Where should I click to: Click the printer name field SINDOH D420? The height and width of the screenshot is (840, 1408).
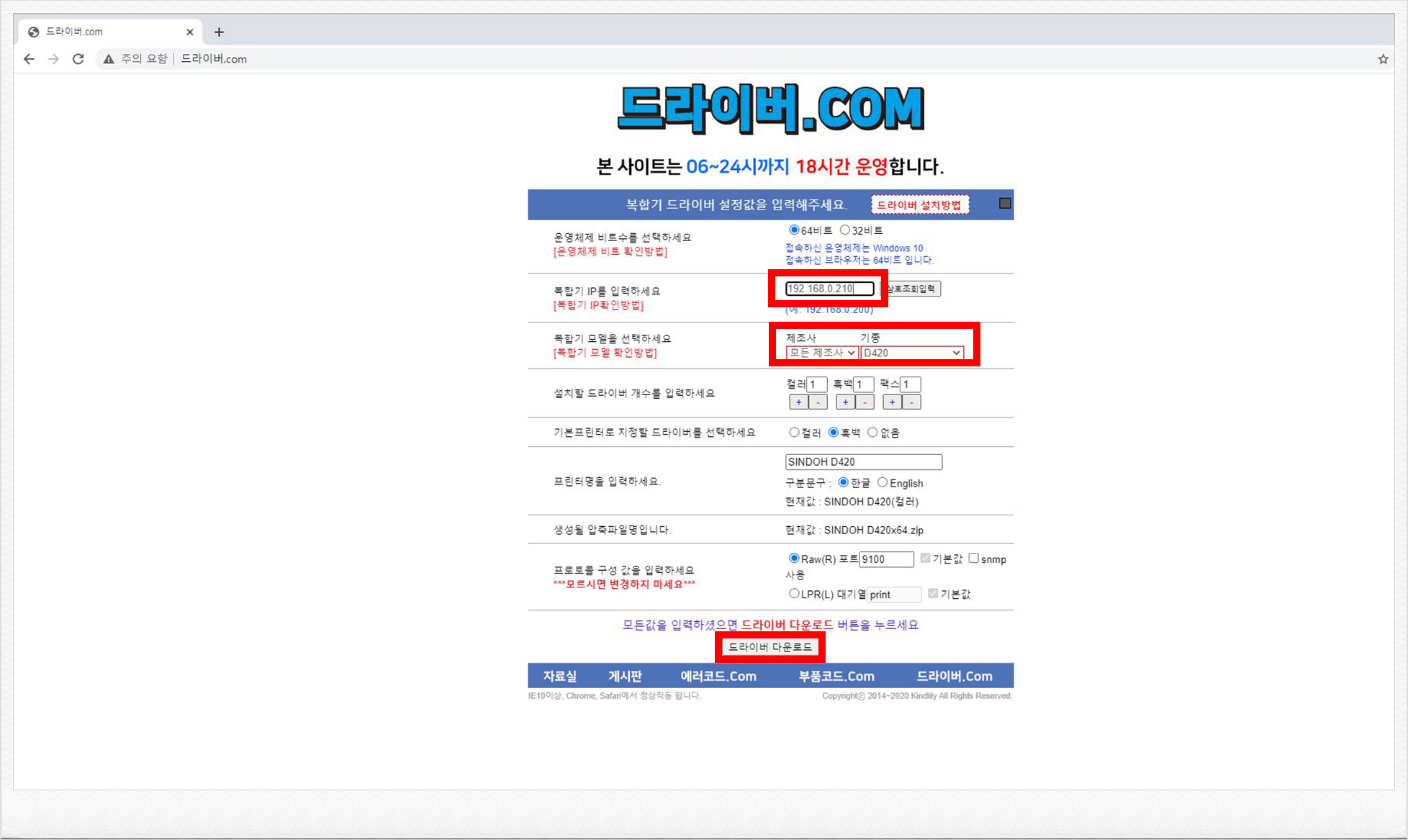point(863,462)
